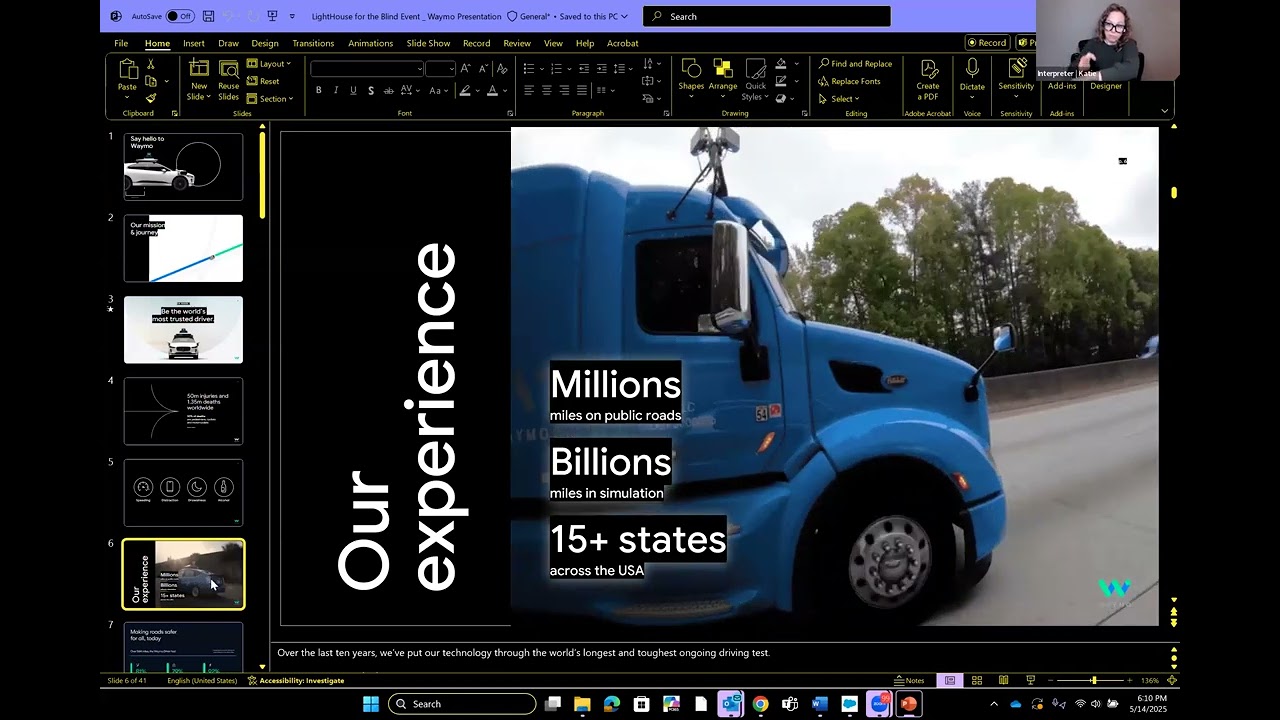Click the Save floppy disk icon

coord(208,16)
